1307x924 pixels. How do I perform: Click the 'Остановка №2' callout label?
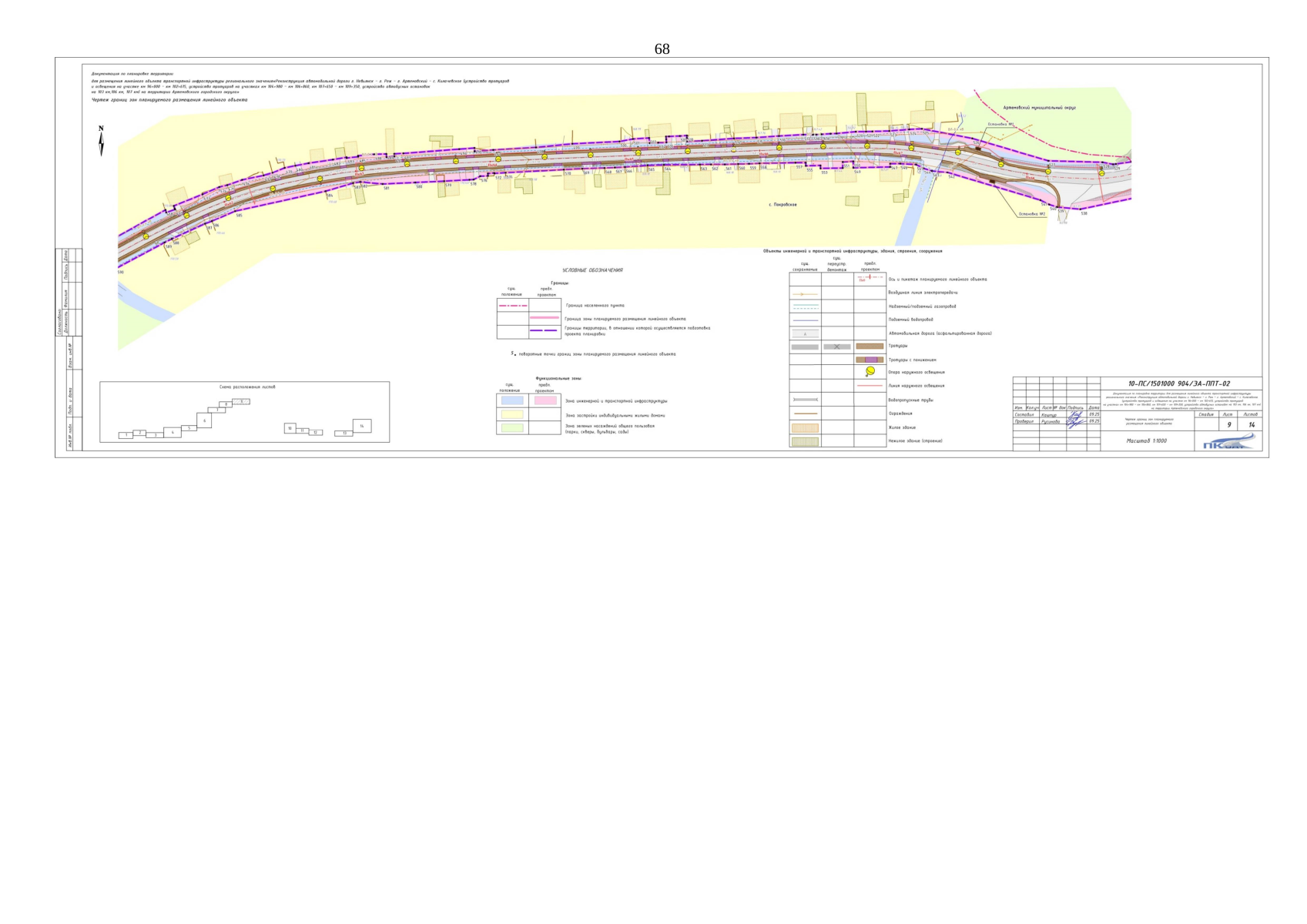(1031, 214)
